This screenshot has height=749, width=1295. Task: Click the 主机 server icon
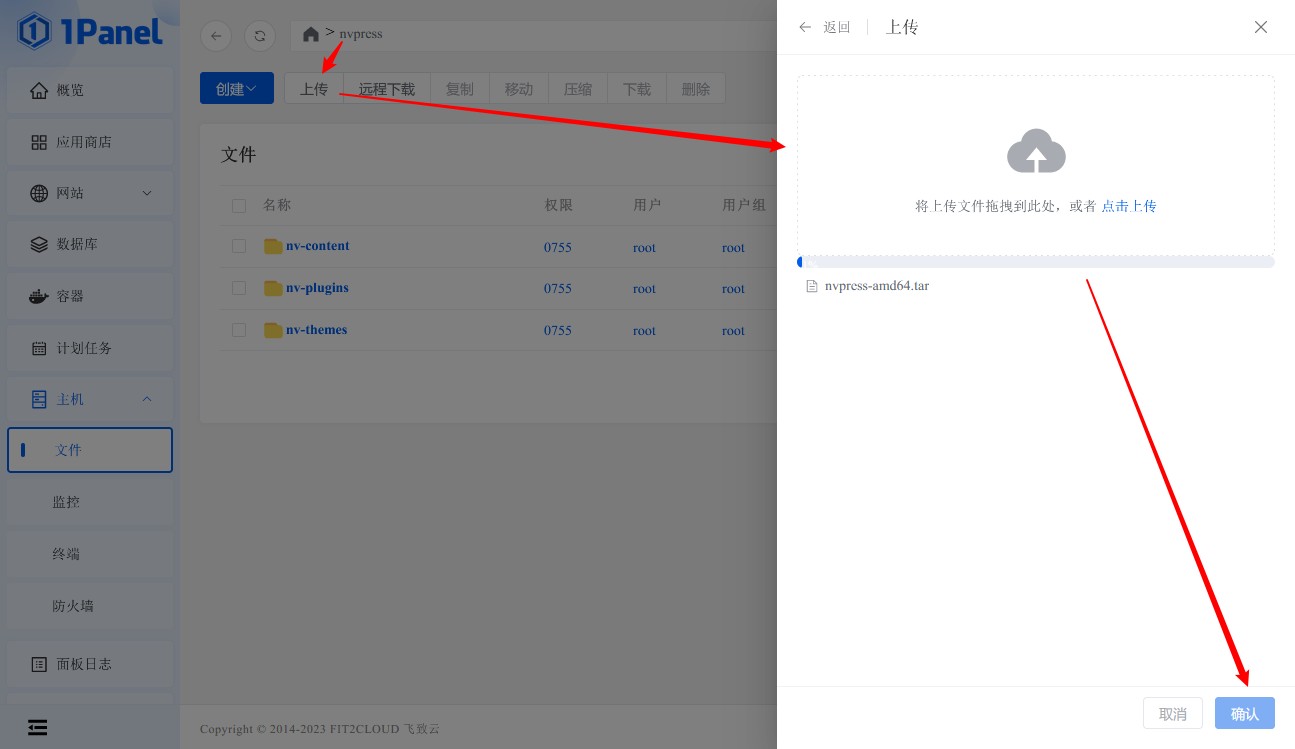[39, 399]
